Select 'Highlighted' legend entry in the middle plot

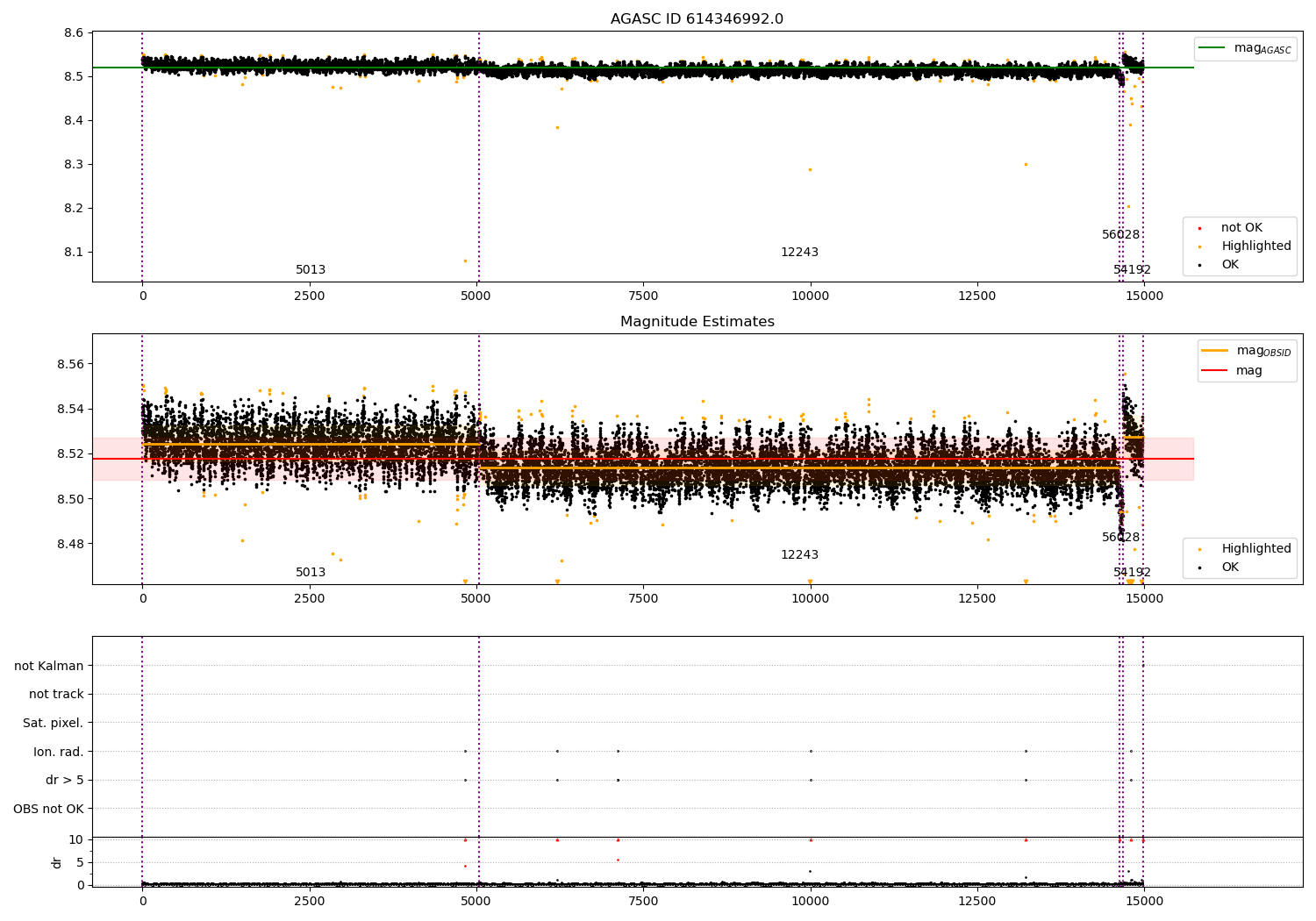(x=1256, y=549)
